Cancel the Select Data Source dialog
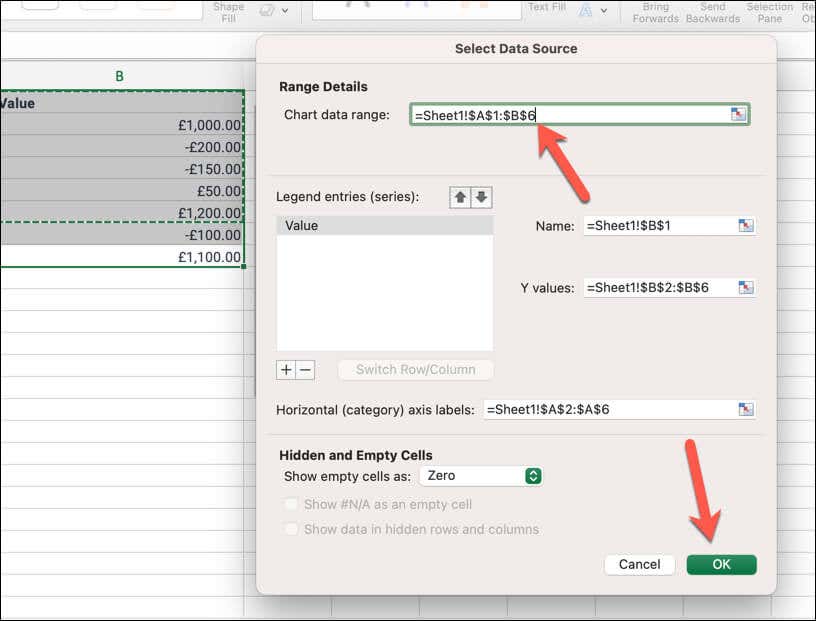 point(639,564)
